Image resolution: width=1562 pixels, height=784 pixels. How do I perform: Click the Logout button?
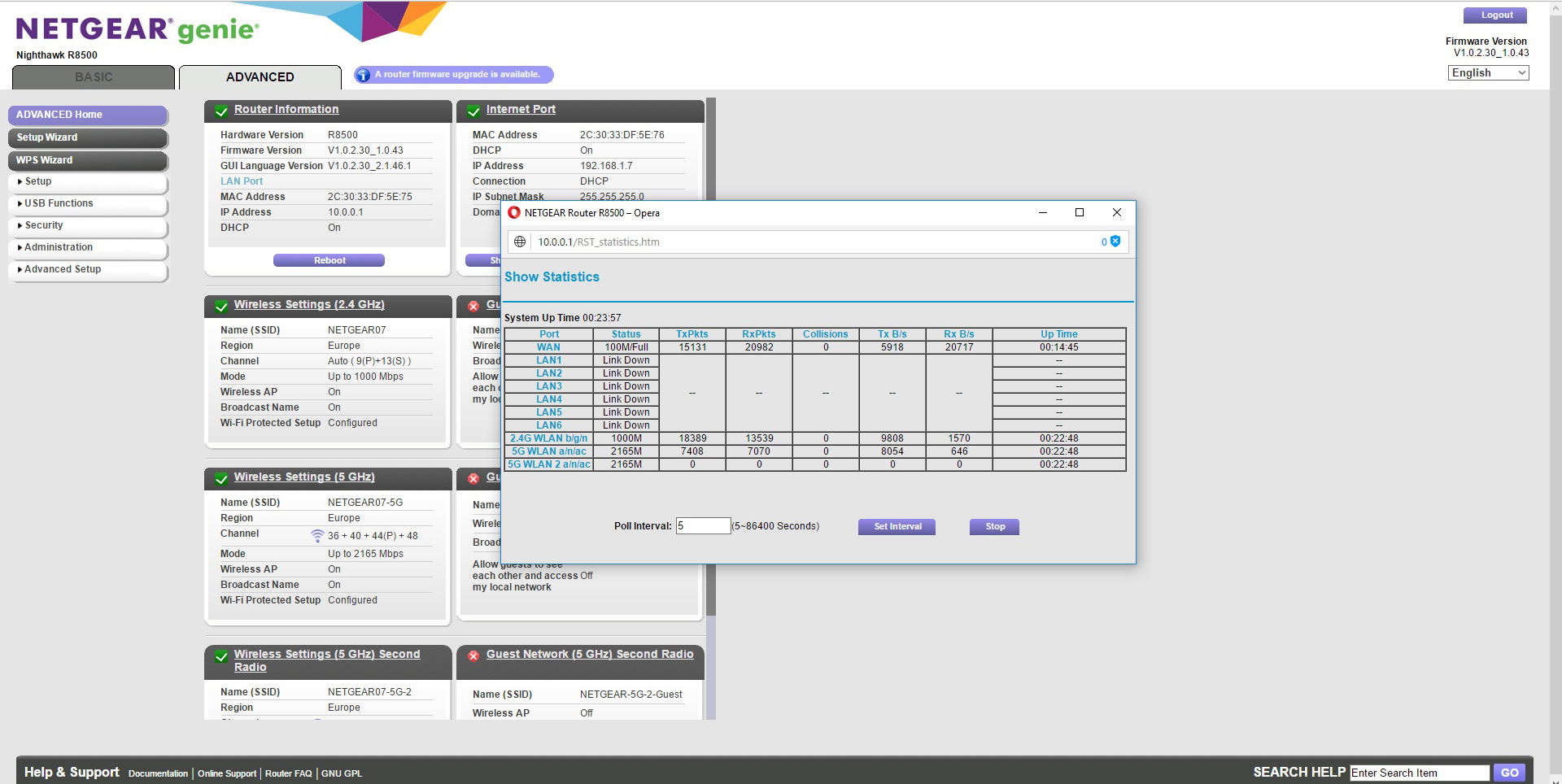tap(1495, 15)
